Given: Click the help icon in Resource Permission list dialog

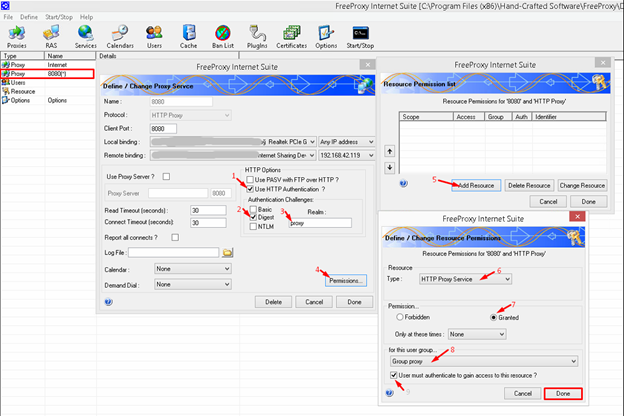Looking at the screenshot, I should point(403,183).
